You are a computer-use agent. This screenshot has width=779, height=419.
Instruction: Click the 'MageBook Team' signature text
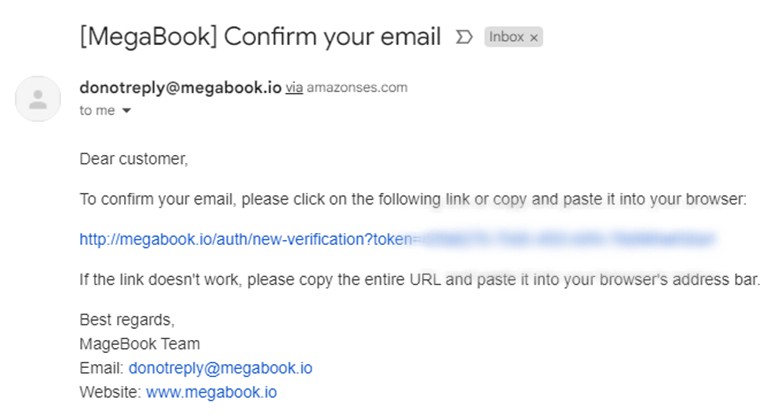[x=140, y=344]
